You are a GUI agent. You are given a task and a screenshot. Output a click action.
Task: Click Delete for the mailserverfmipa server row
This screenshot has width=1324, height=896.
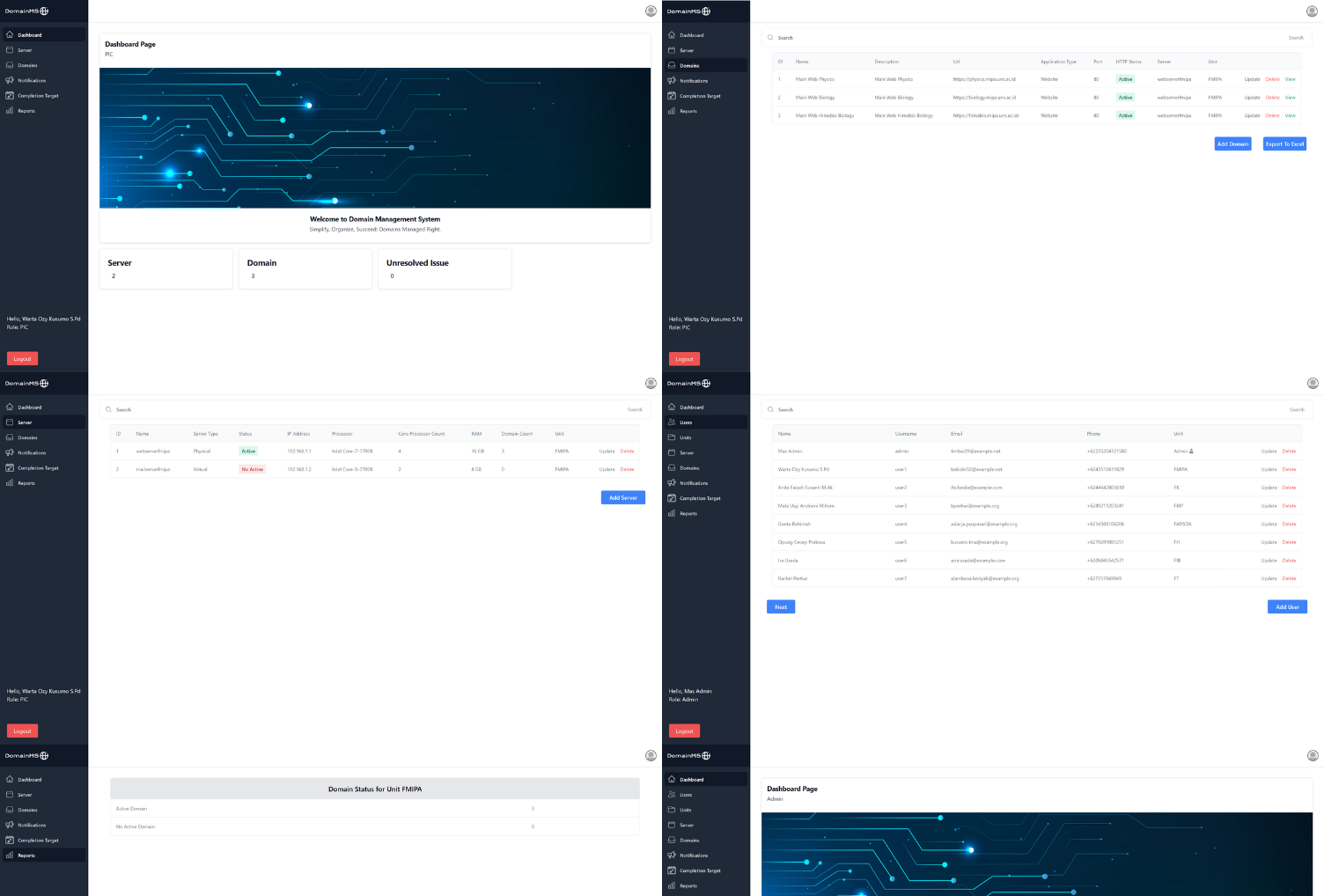[x=627, y=469]
